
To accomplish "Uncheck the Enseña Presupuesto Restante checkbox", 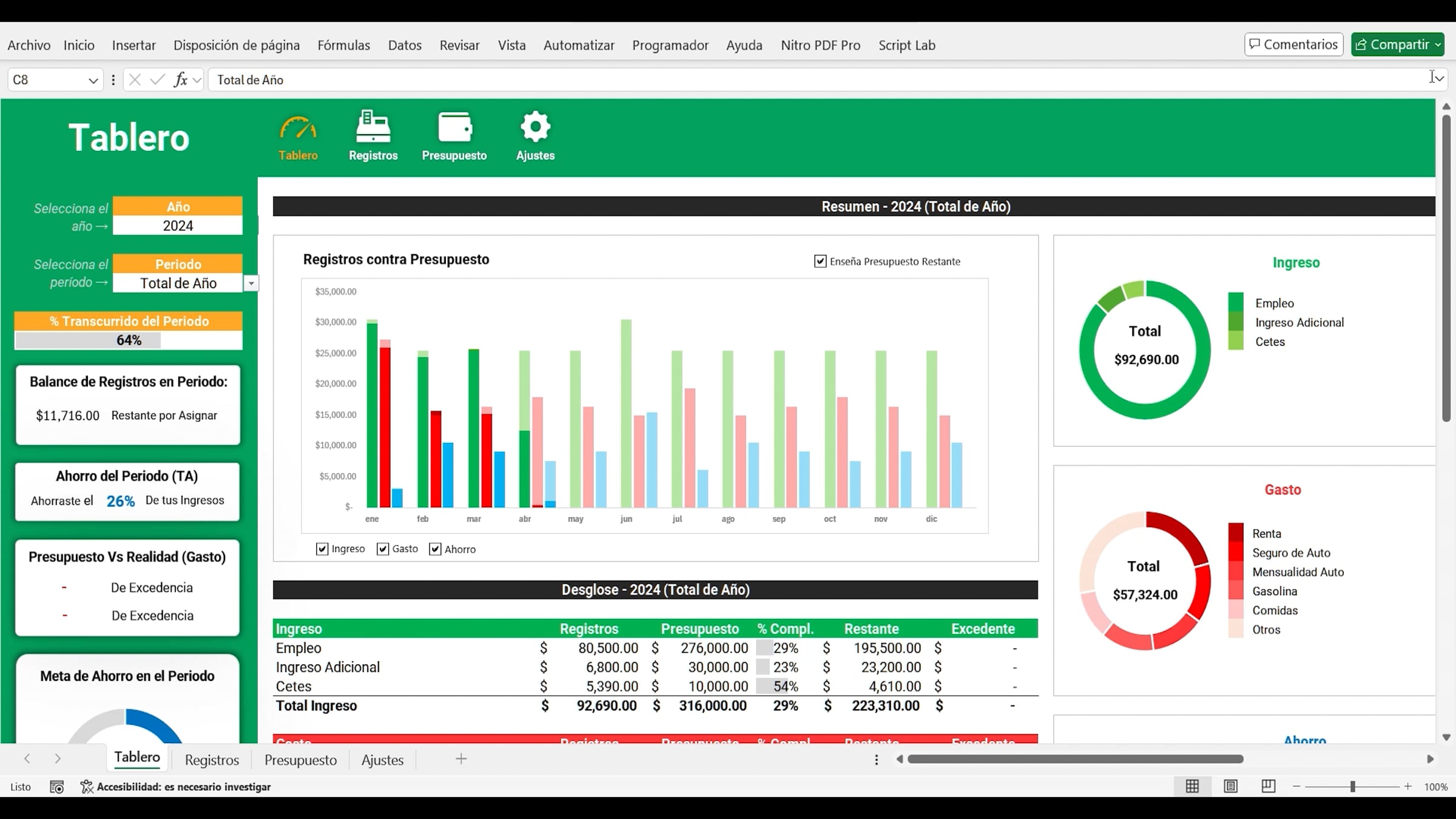I will pyautogui.click(x=820, y=261).
